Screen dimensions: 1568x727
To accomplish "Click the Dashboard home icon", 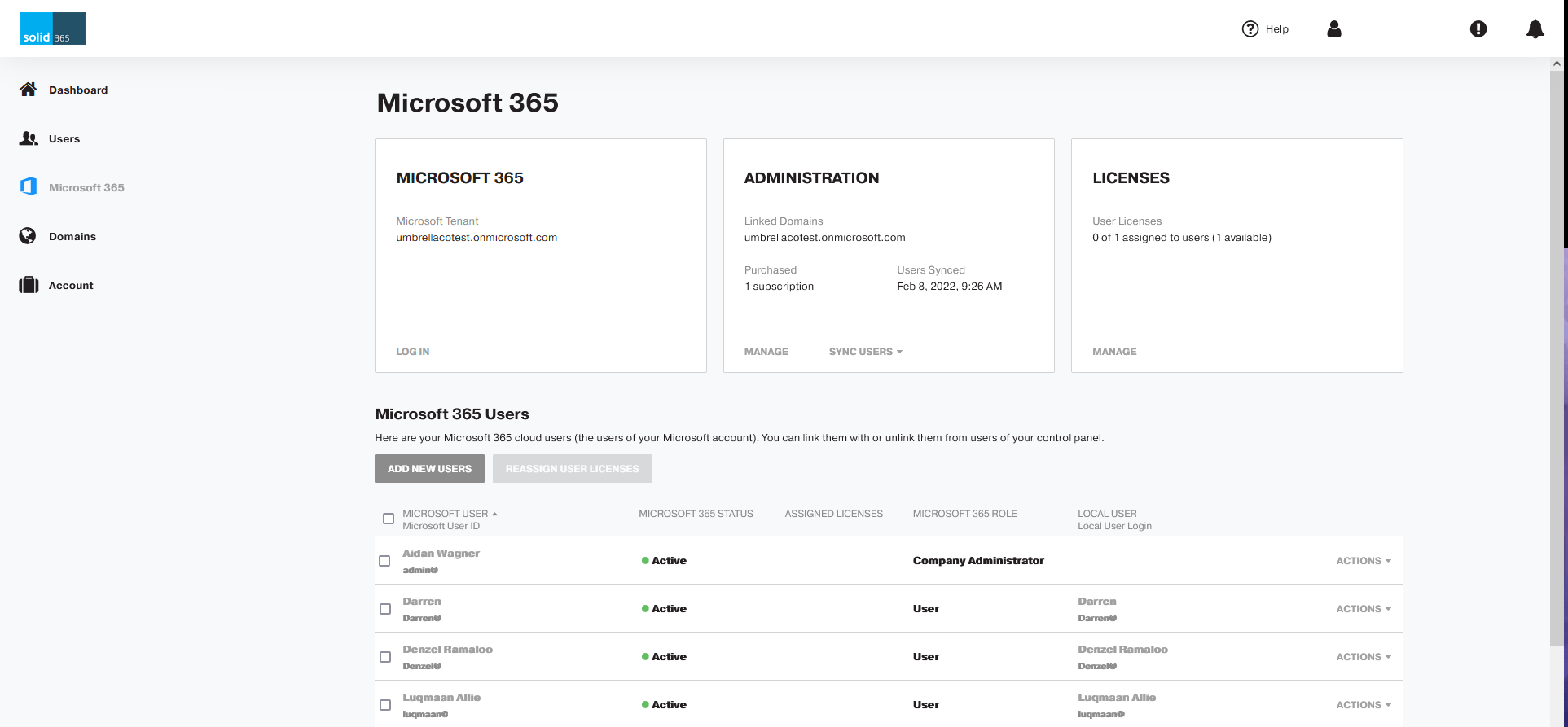I will (29, 90).
